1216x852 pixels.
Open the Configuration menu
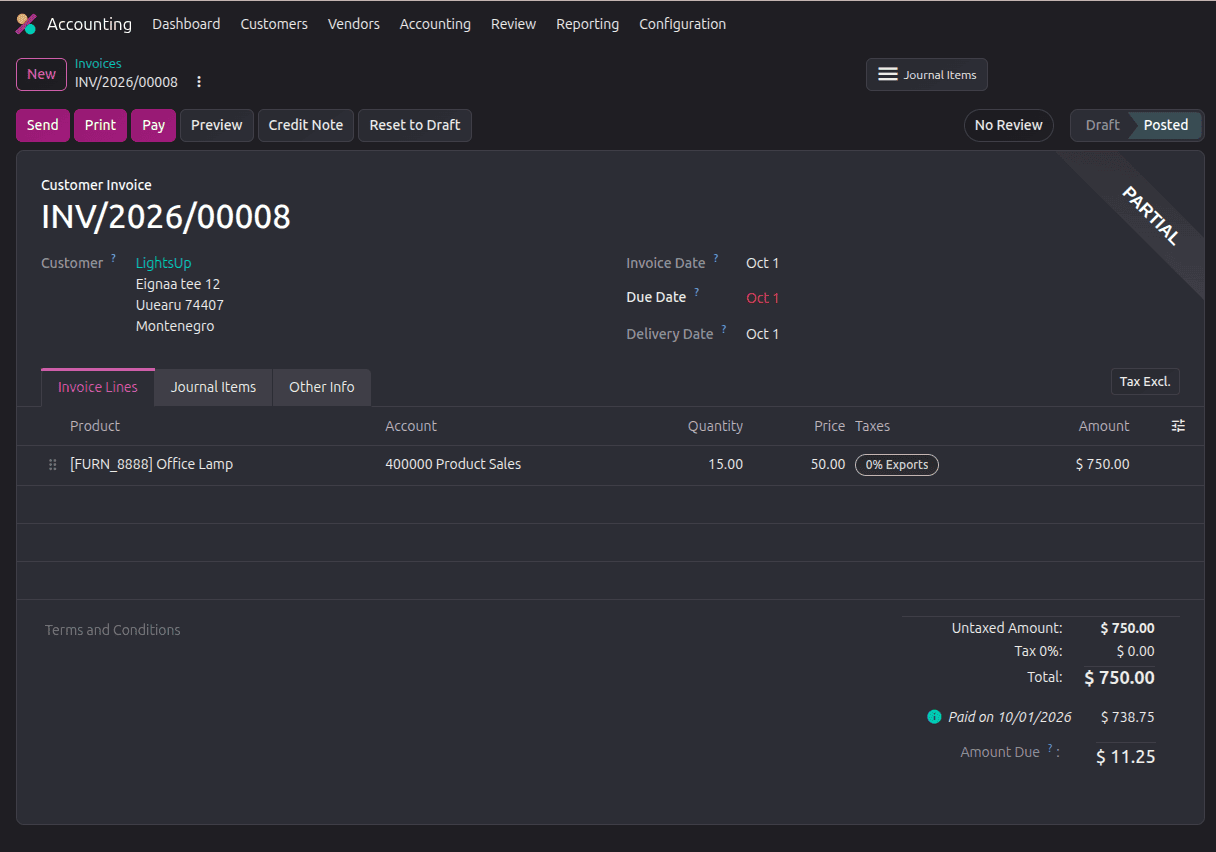(x=683, y=24)
